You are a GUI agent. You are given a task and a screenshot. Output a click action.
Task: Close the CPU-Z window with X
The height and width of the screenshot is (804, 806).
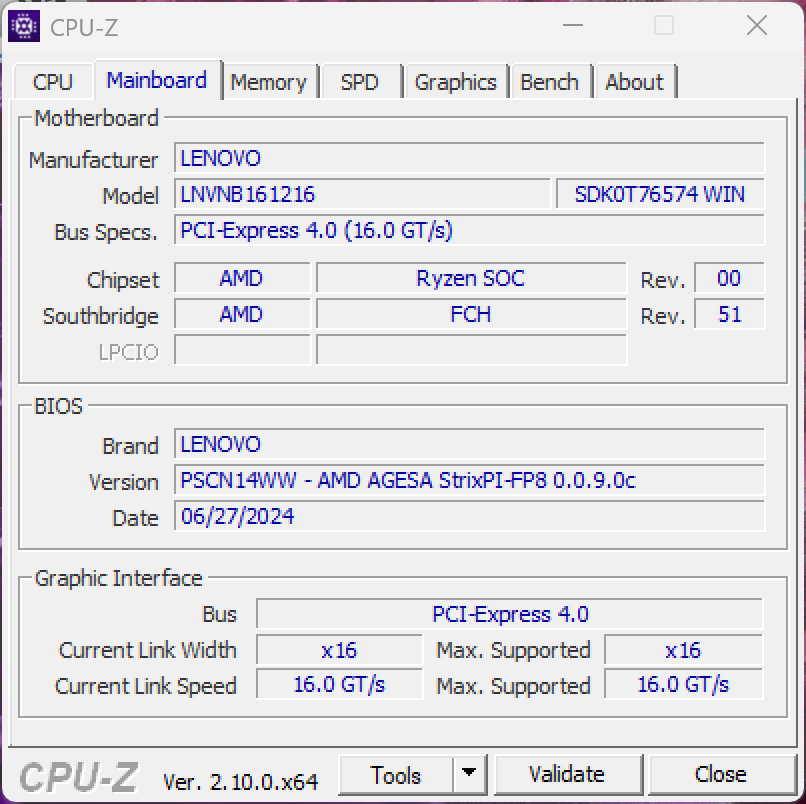(757, 25)
